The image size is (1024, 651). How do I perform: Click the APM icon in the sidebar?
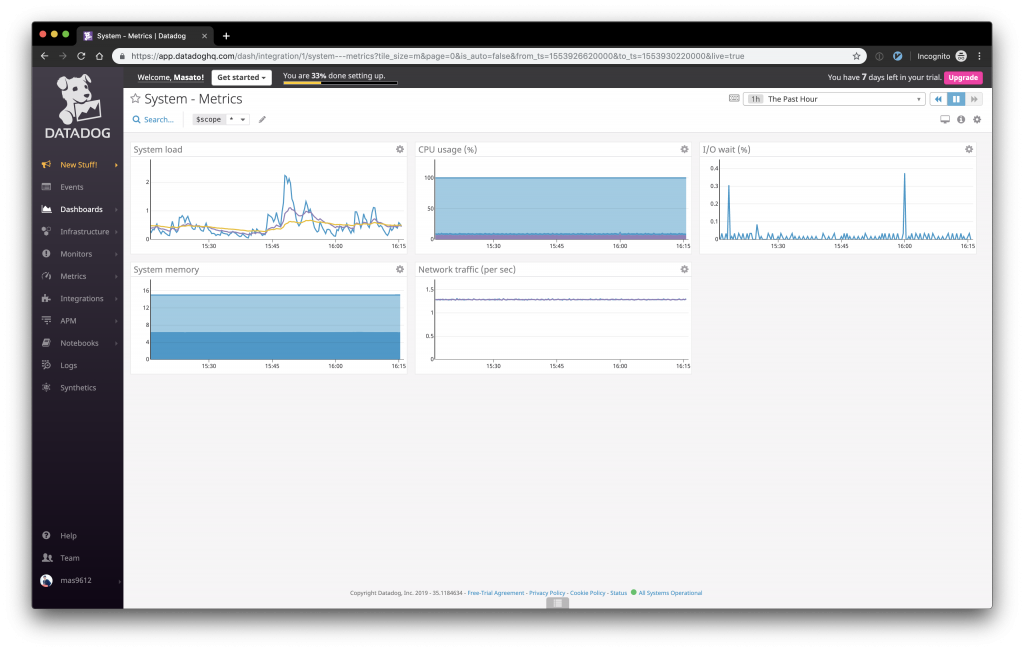coord(46,321)
